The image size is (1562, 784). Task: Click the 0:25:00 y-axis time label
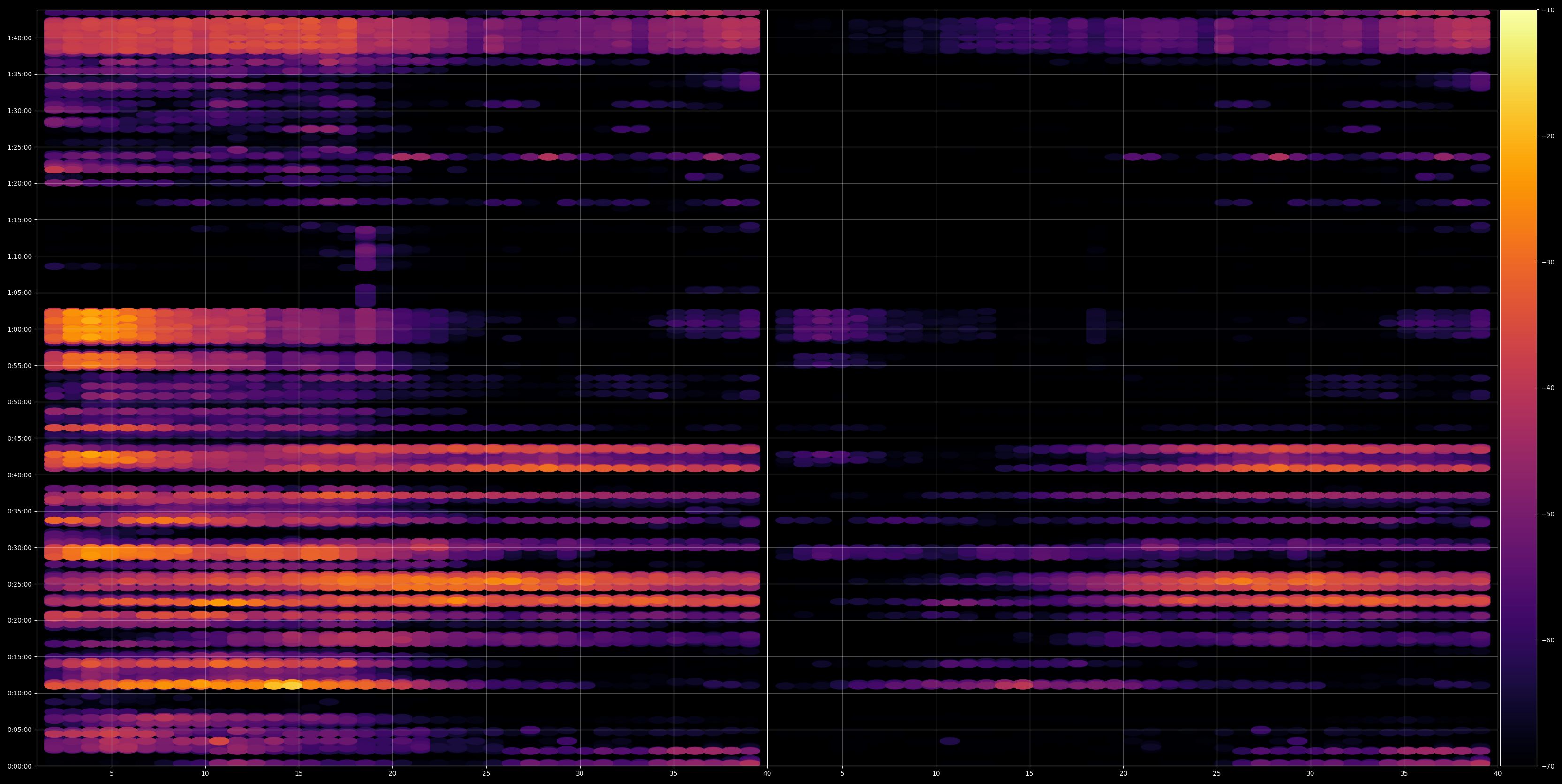(x=19, y=584)
